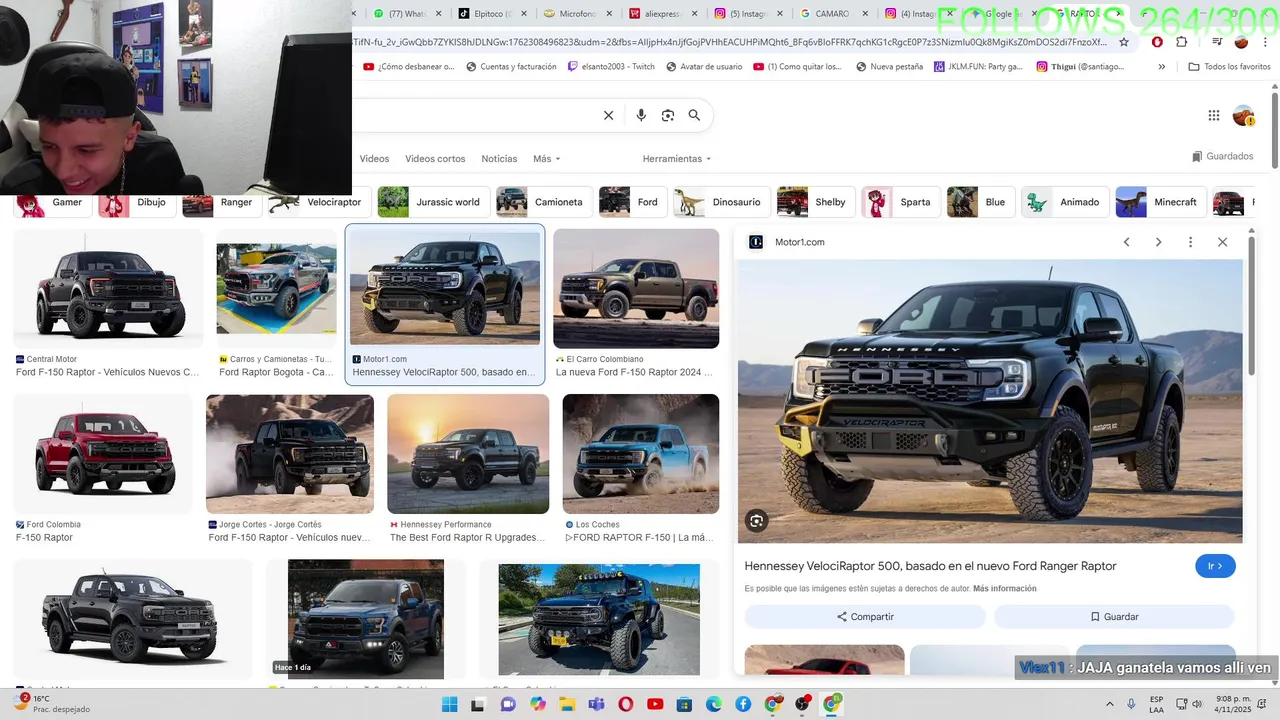
Task: Open the three-dot menu in preview panel
Action: click(x=1190, y=242)
